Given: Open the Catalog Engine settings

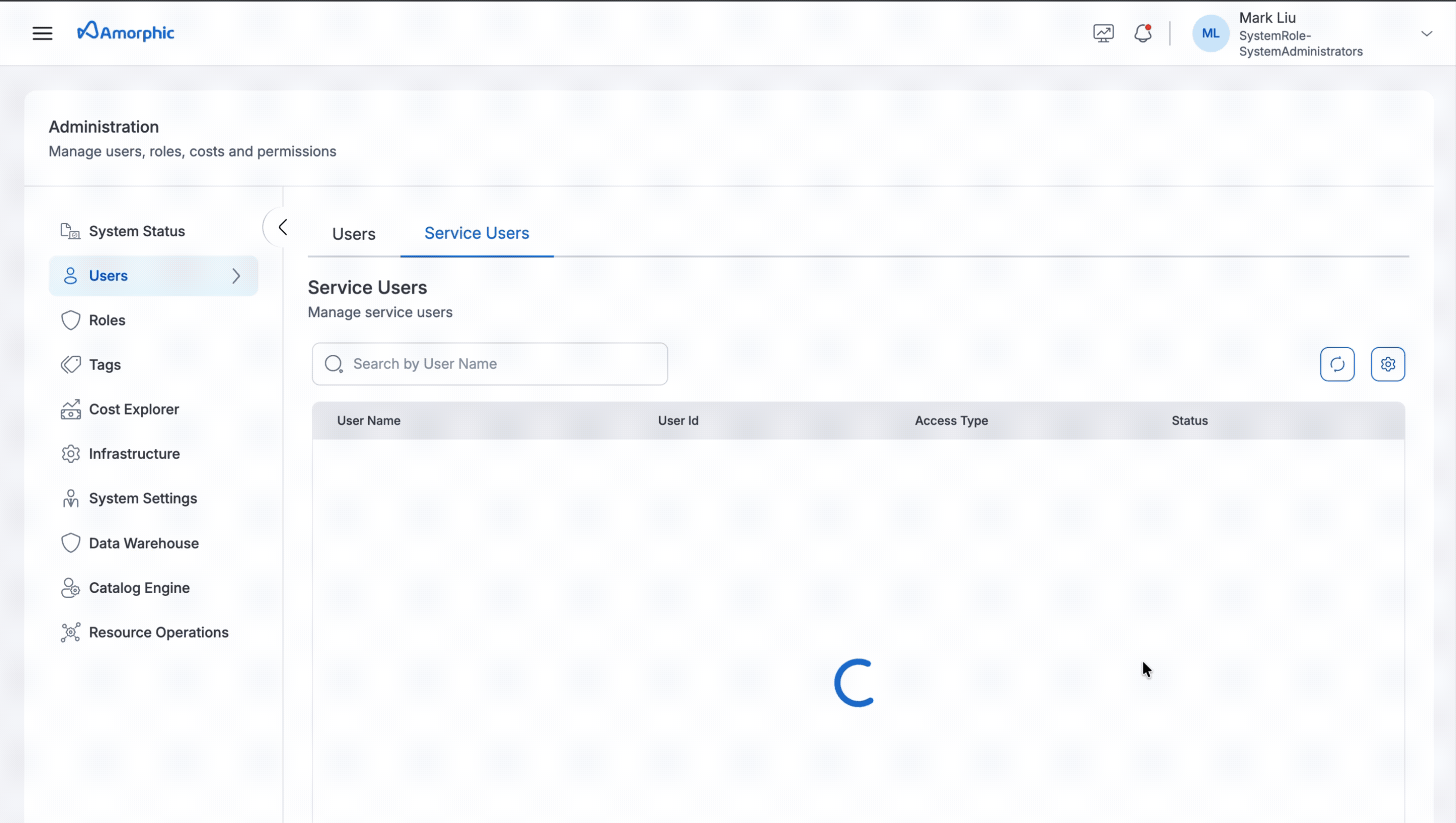Looking at the screenshot, I should coord(139,588).
